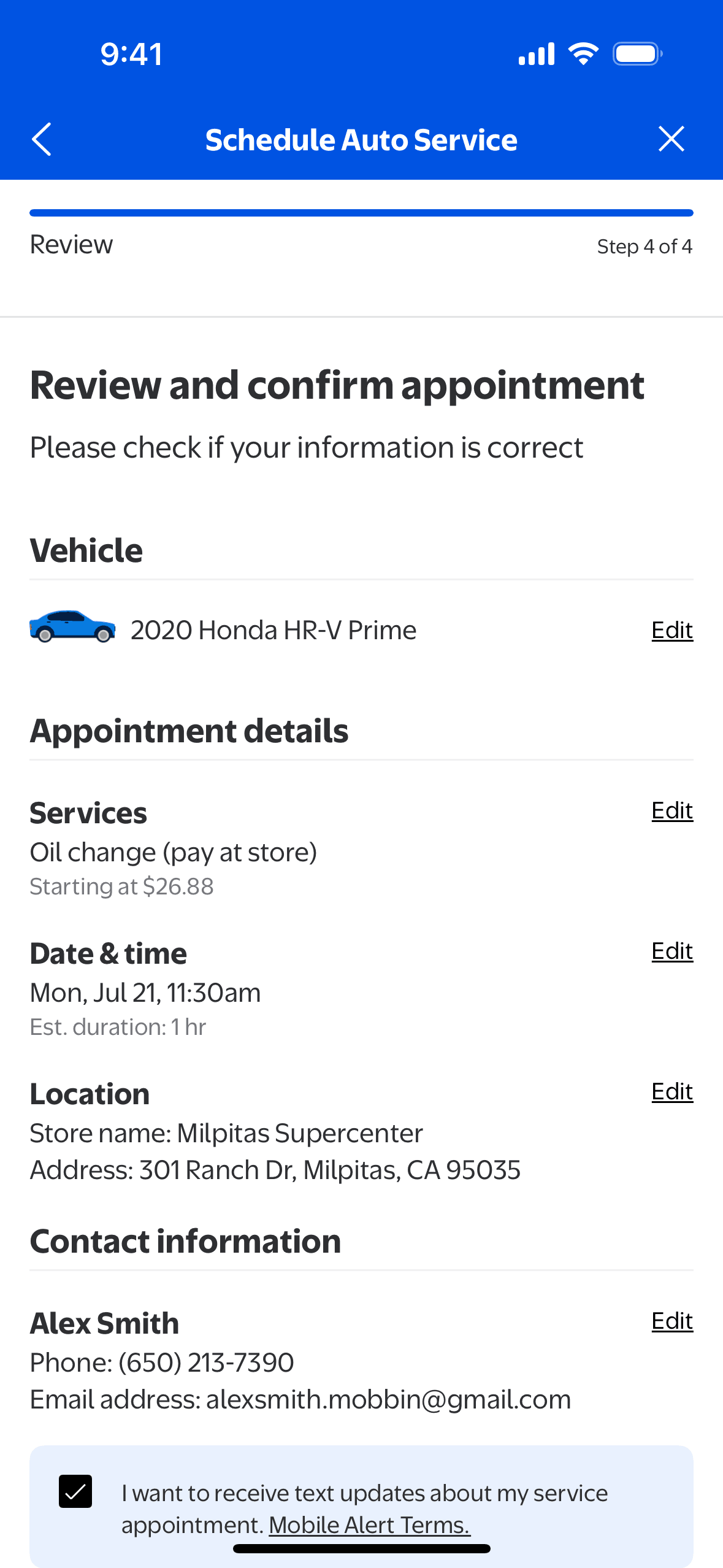Tap the blue car vehicle icon
The width and height of the screenshot is (723, 1568).
pos(72,627)
